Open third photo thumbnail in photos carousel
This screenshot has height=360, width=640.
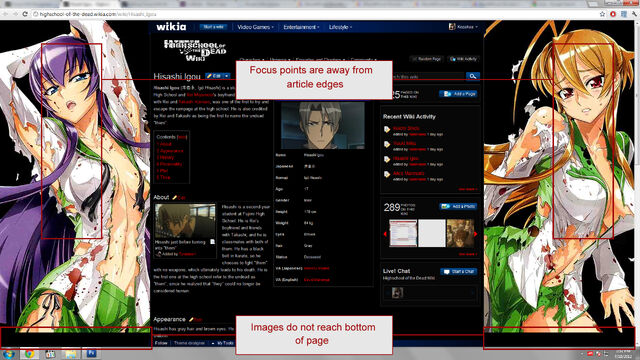click(460, 233)
